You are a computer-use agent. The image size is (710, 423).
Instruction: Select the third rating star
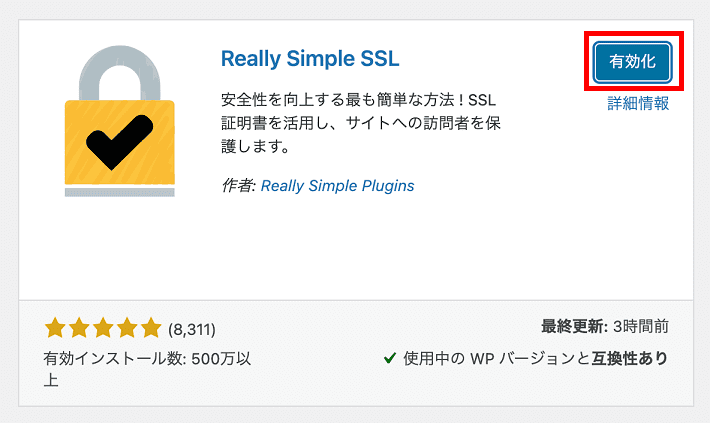(103, 328)
